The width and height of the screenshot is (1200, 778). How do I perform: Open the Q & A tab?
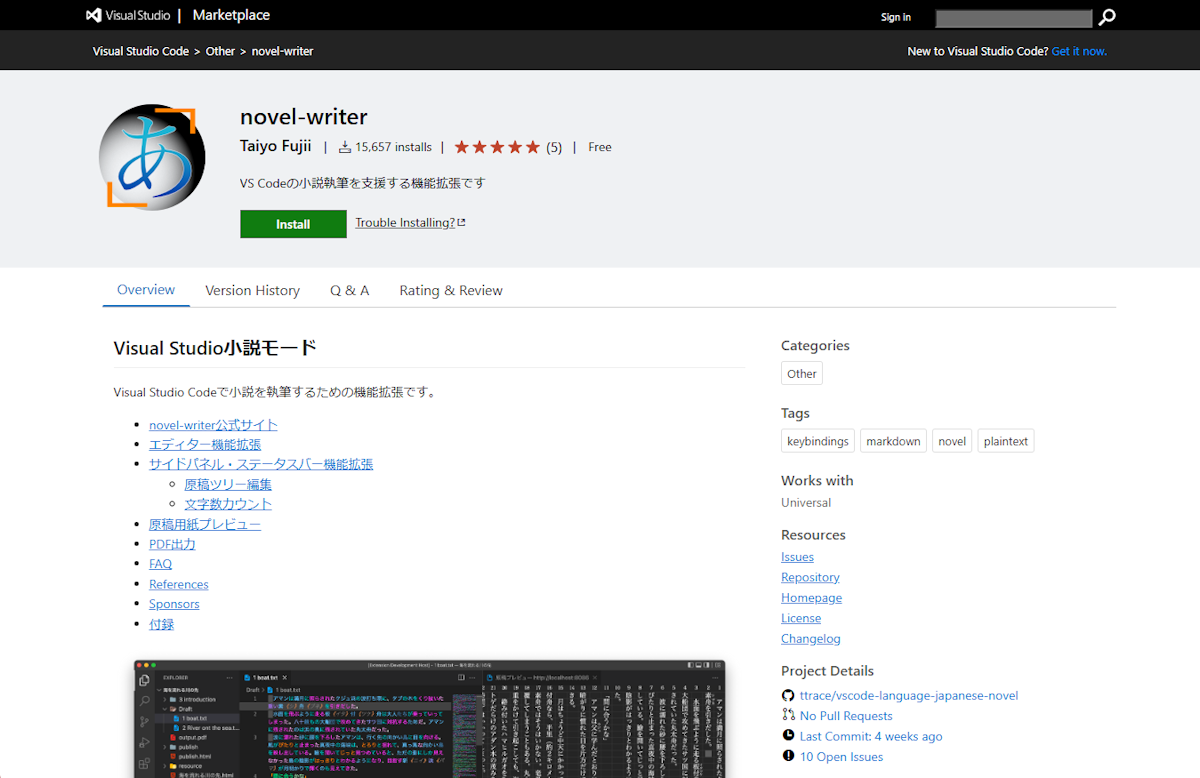(x=349, y=290)
